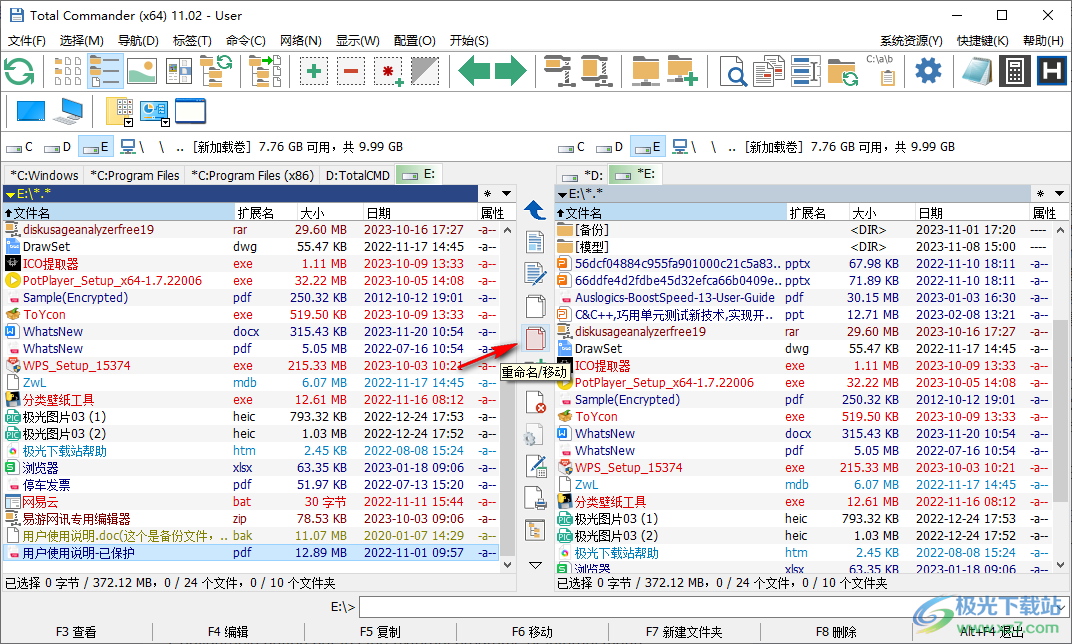Click the left panel vertical scrollbar
This screenshot has height=644, width=1072.
click(x=507, y=397)
